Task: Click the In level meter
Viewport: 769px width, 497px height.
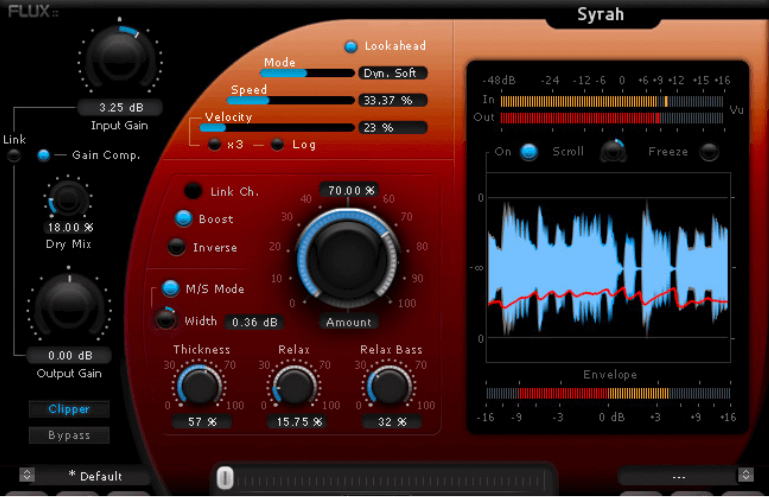Action: tap(612, 102)
